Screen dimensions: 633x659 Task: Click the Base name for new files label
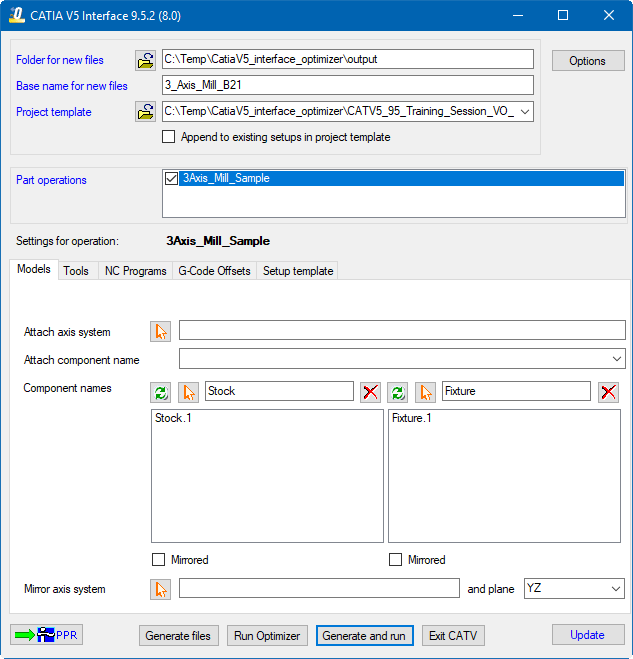click(x=72, y=86)
